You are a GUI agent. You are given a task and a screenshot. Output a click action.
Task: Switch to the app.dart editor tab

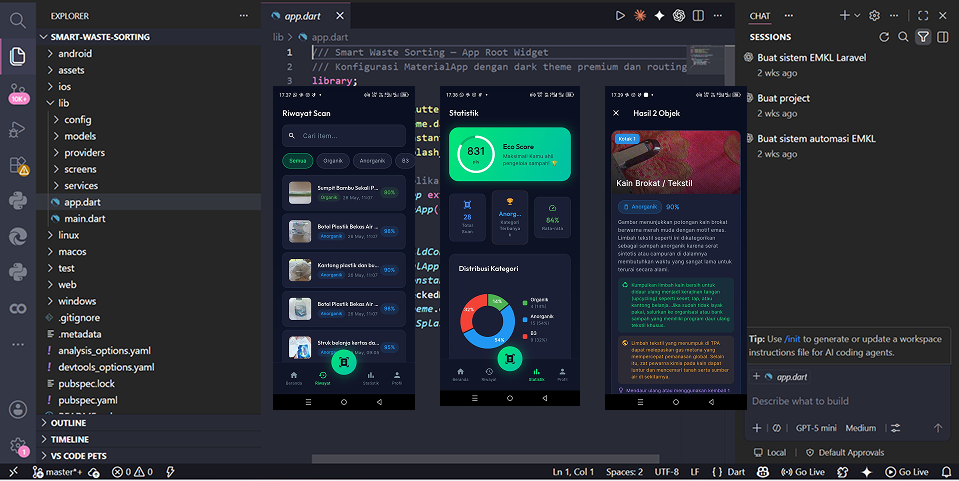click(x=304, y=16)
